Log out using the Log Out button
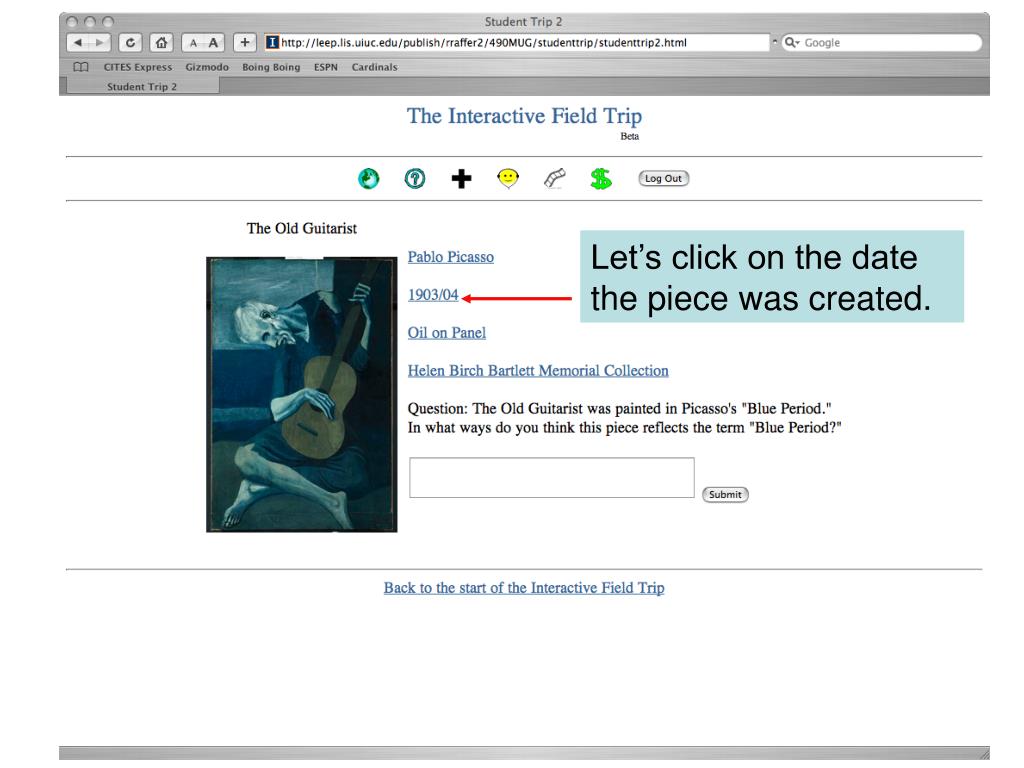This screenshot has height=768, width=1024. click(x=664, y=178)
